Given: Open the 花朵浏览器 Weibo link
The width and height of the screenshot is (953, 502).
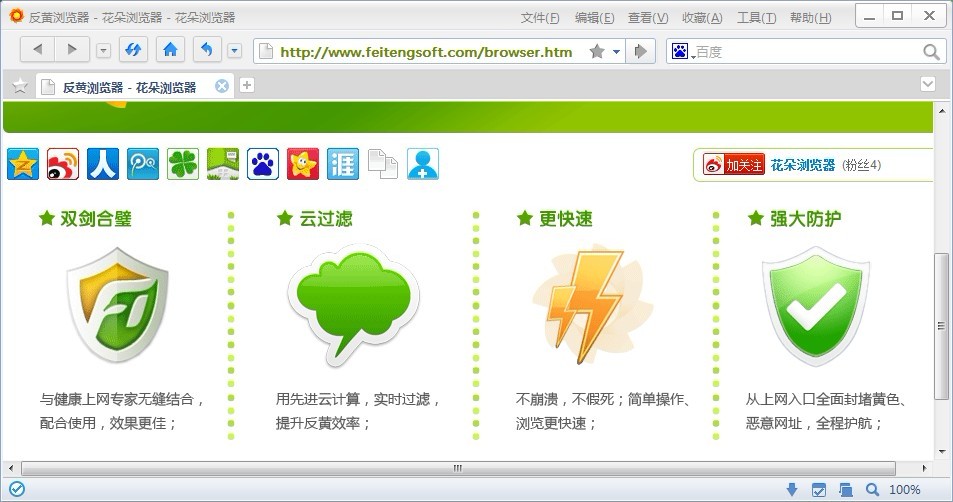Looking at the screenshot, I should [x=803, y=165].
